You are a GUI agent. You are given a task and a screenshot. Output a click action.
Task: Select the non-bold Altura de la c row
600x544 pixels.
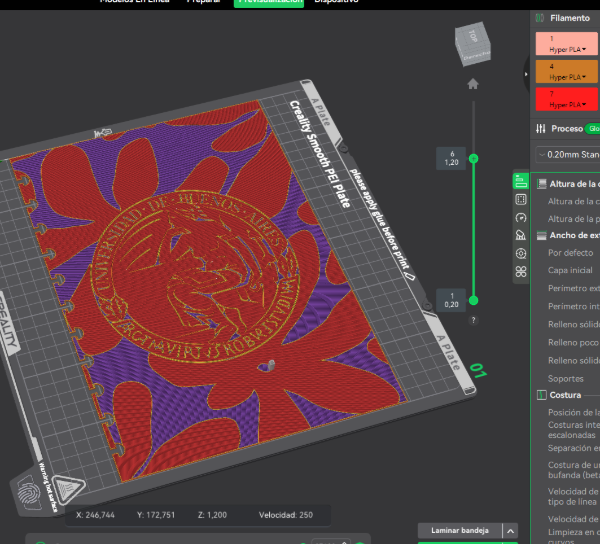pyautogui.click(x=573, y=202)
